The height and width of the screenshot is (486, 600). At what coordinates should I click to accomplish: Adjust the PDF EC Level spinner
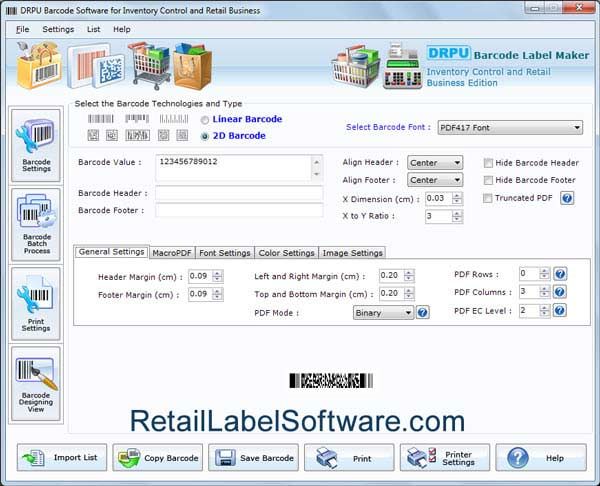544,311
